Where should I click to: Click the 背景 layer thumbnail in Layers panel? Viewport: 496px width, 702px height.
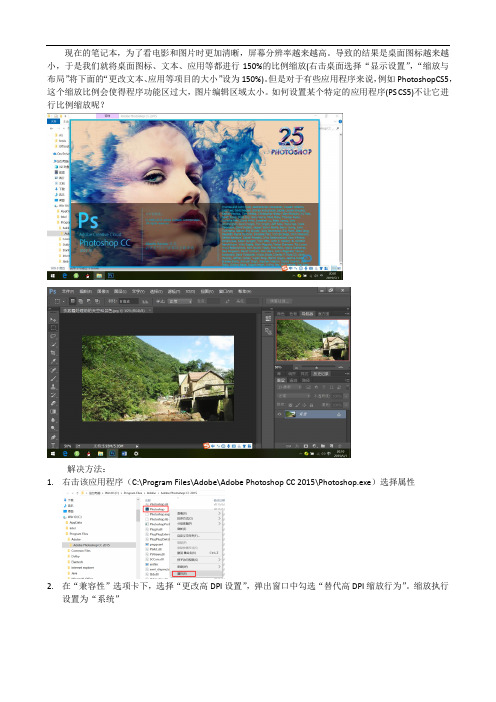pos(291,414)
